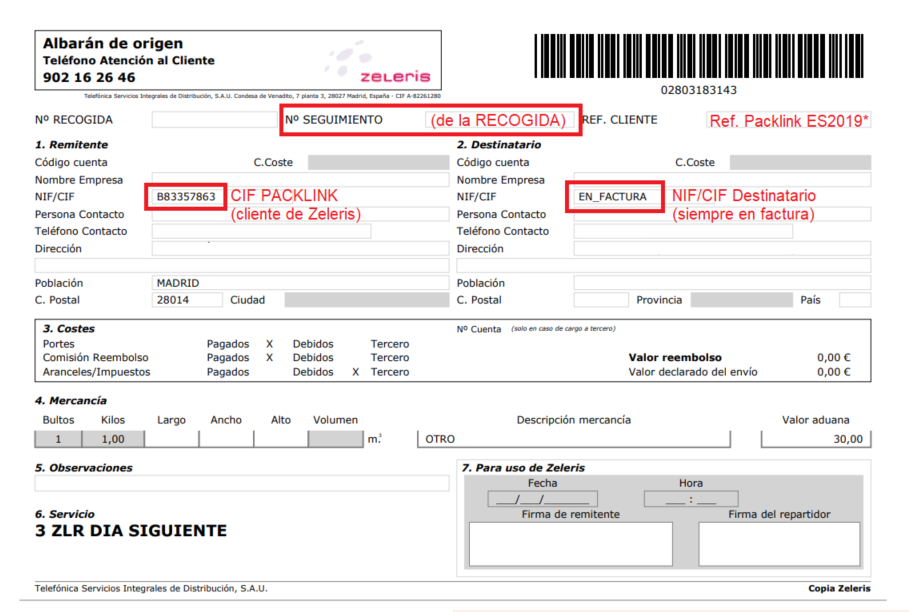
Task: Click the Remitente Nombre Empresa field
Action: 300,179
